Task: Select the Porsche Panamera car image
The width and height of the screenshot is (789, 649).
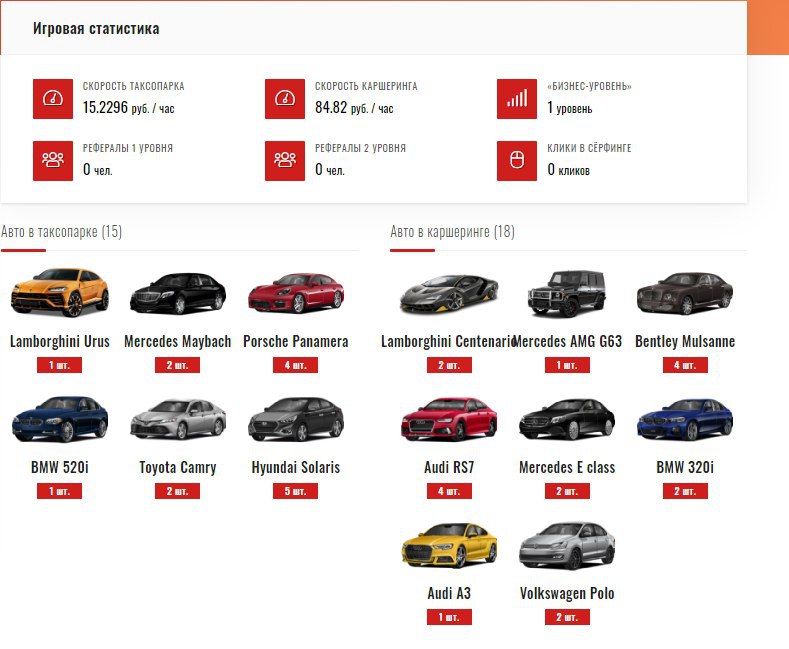Action: tap(296, 293)
